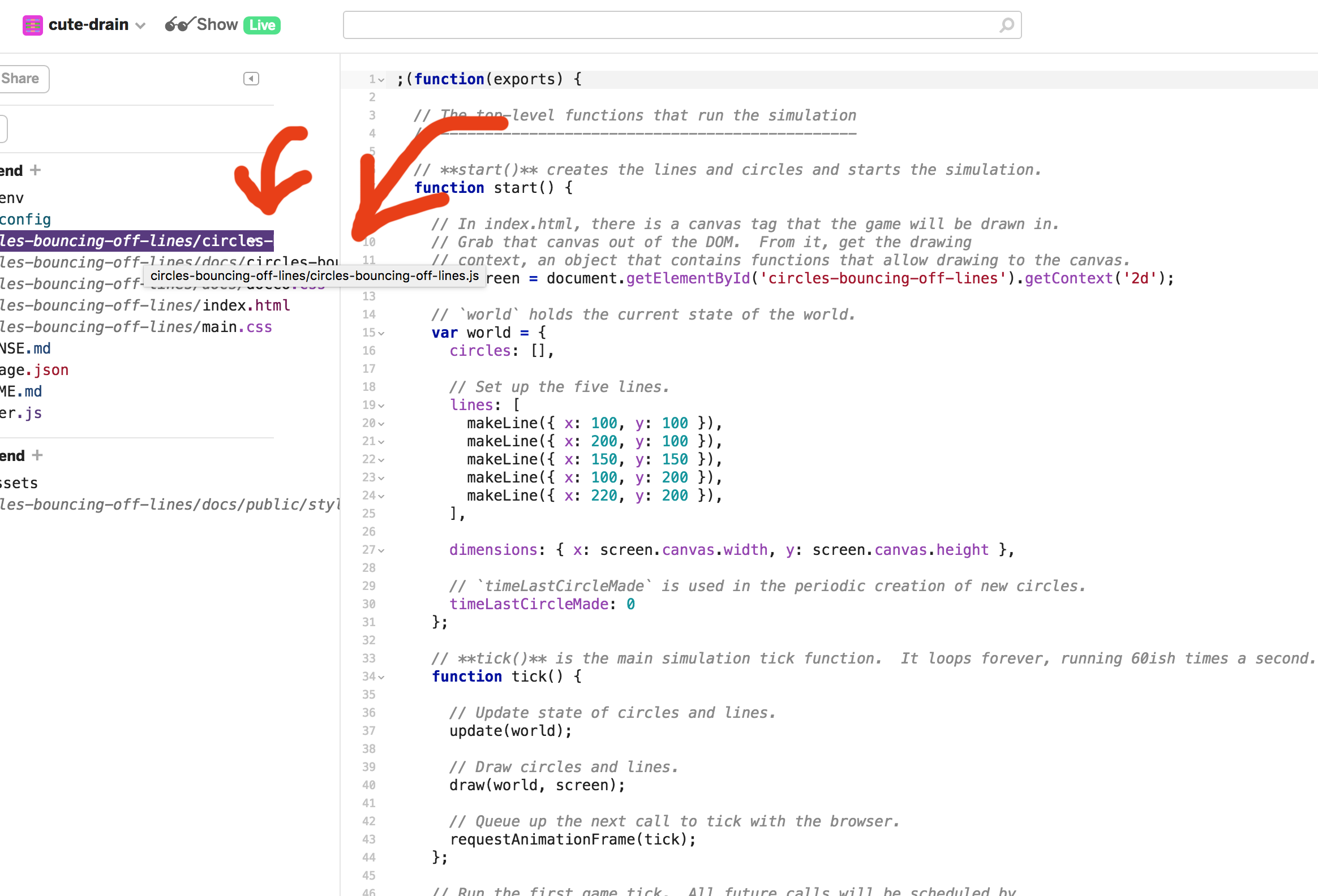Open the assets entry in sidebar
The width and height of the screenshot is (1318, 896).
(19, 483)
